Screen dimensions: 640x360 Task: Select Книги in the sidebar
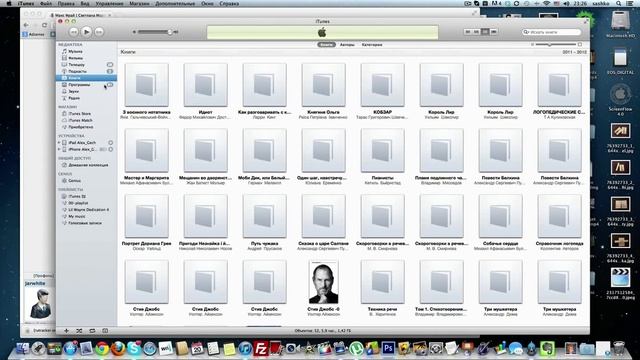(86, 78)
